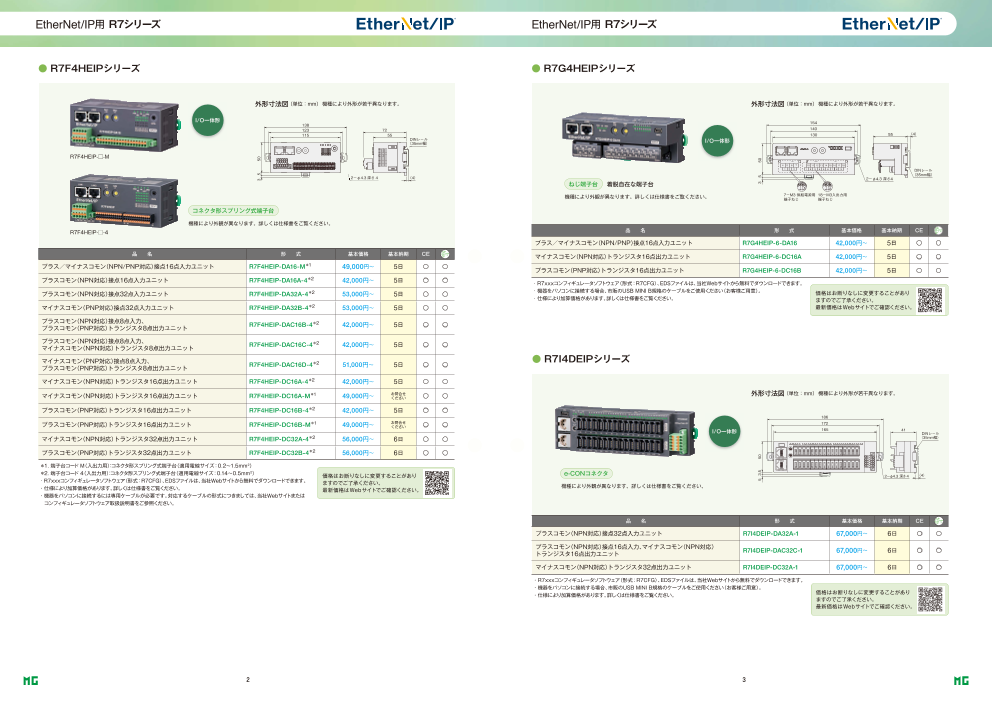This screenshot has width=992, height=701.
Task: Click the 6日 lead time in the R7F4HEIP-DC32B-4 row
Action: [398, 452]
